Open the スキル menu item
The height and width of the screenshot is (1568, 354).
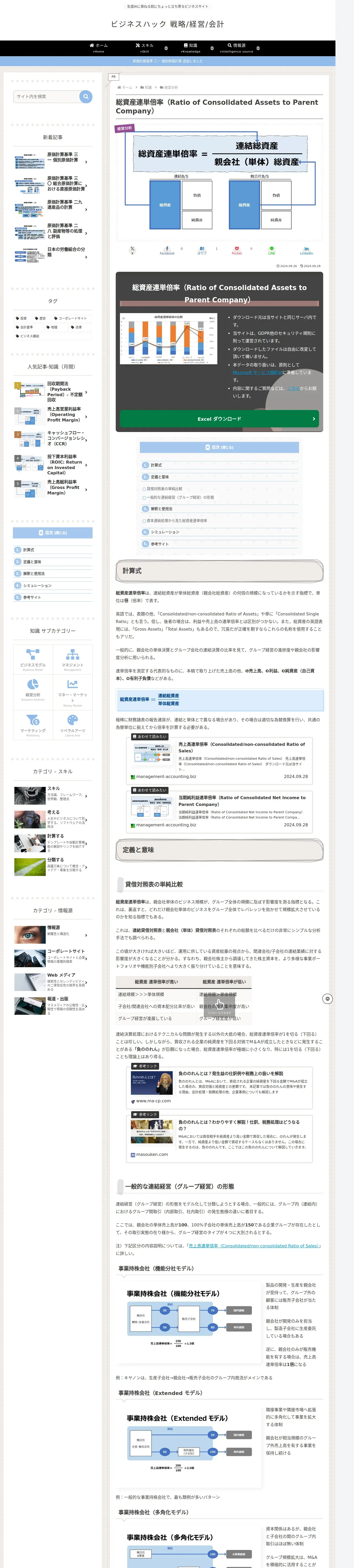pyautogui.click(x=145, y=48)
